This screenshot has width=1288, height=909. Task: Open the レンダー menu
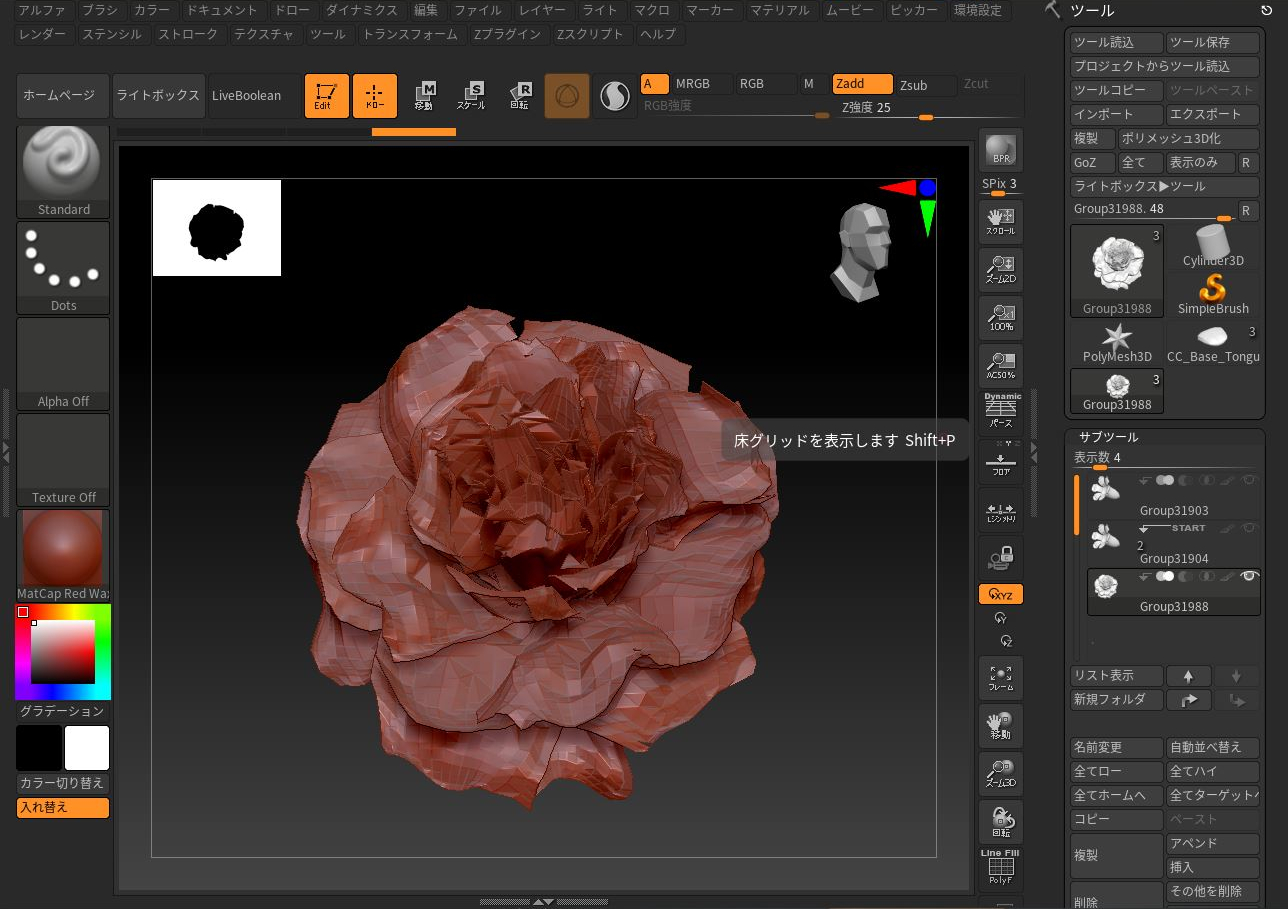[42, 34]
